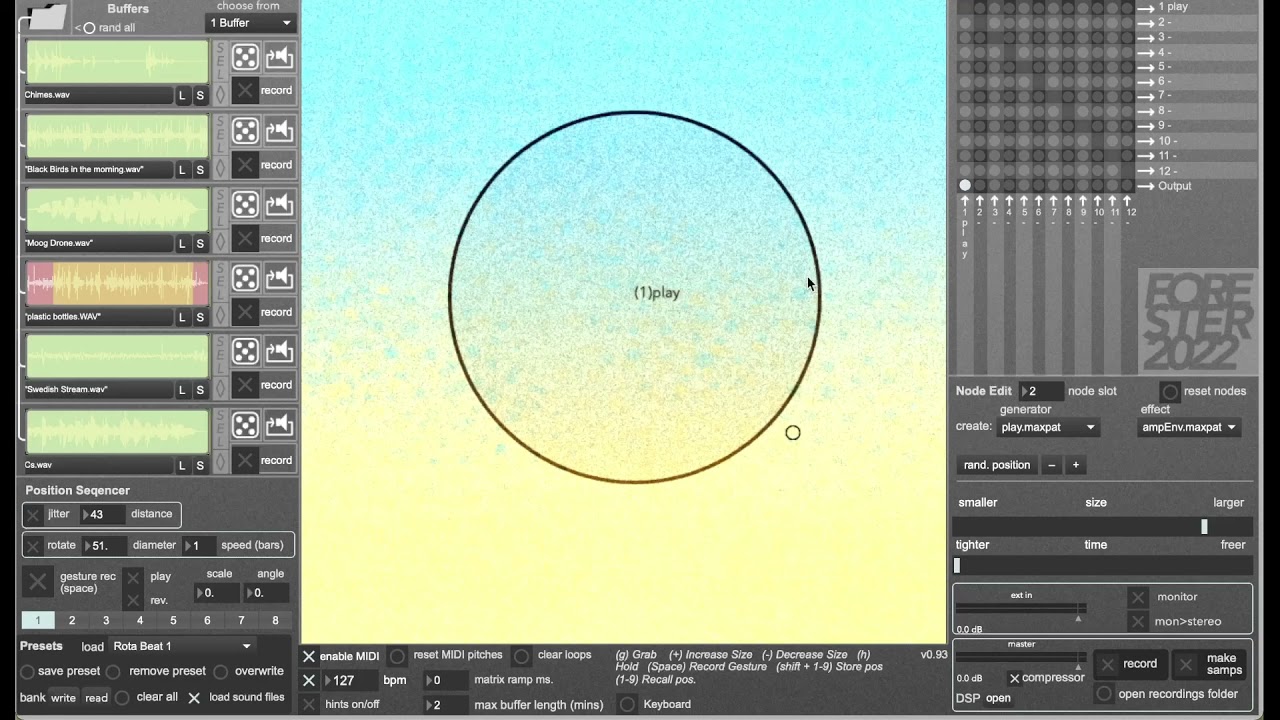This screenshot has width=1280, height=720.
Task: Enable the monitor toggle for ext in
Action: coord(1138,597)
